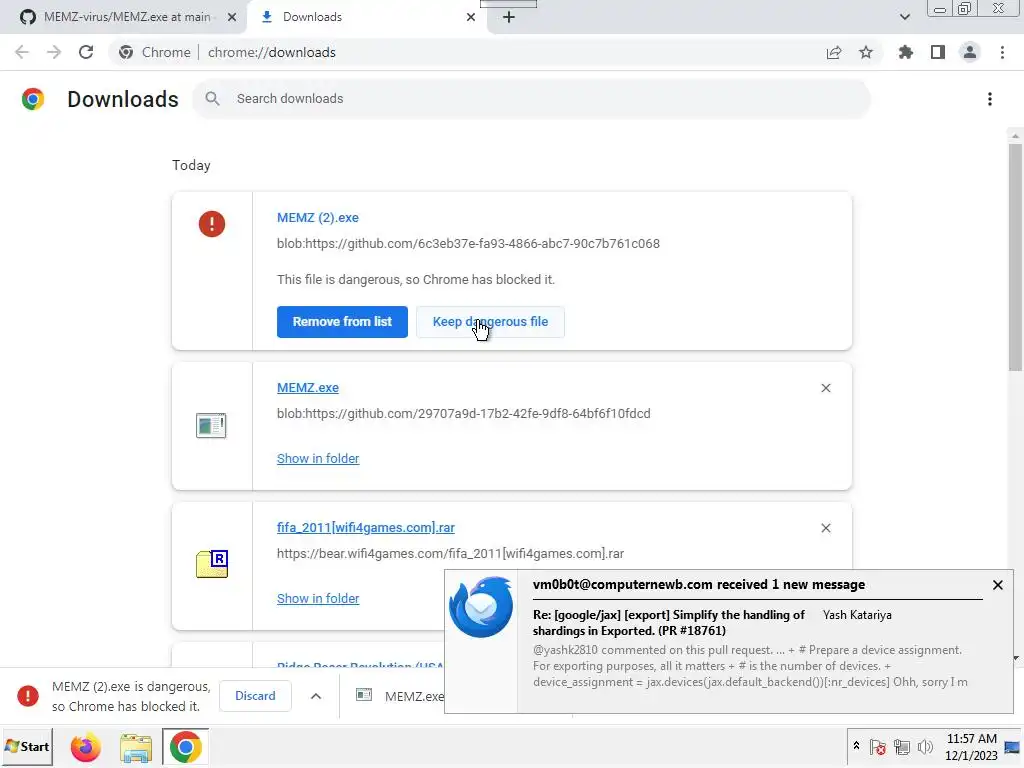Open the extensions puzzle icon
The image size is (1024, 768).
point(906,52)
